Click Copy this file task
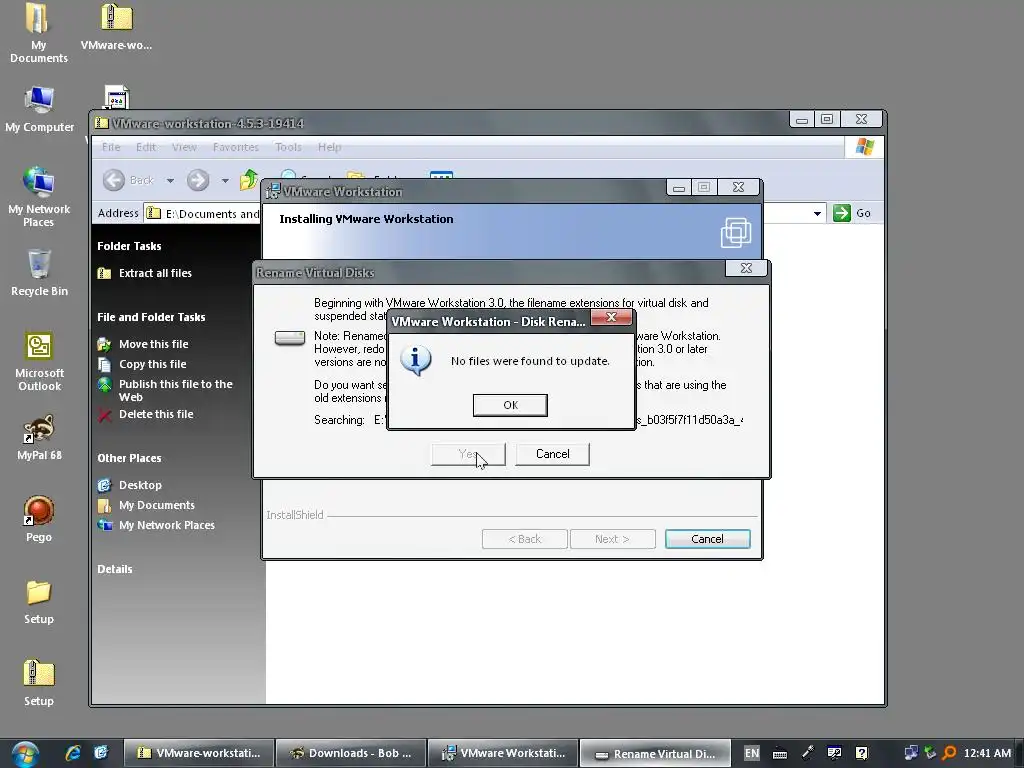Image resolution: width=1024 pixels, height=768 pixels. coord(152,364)
